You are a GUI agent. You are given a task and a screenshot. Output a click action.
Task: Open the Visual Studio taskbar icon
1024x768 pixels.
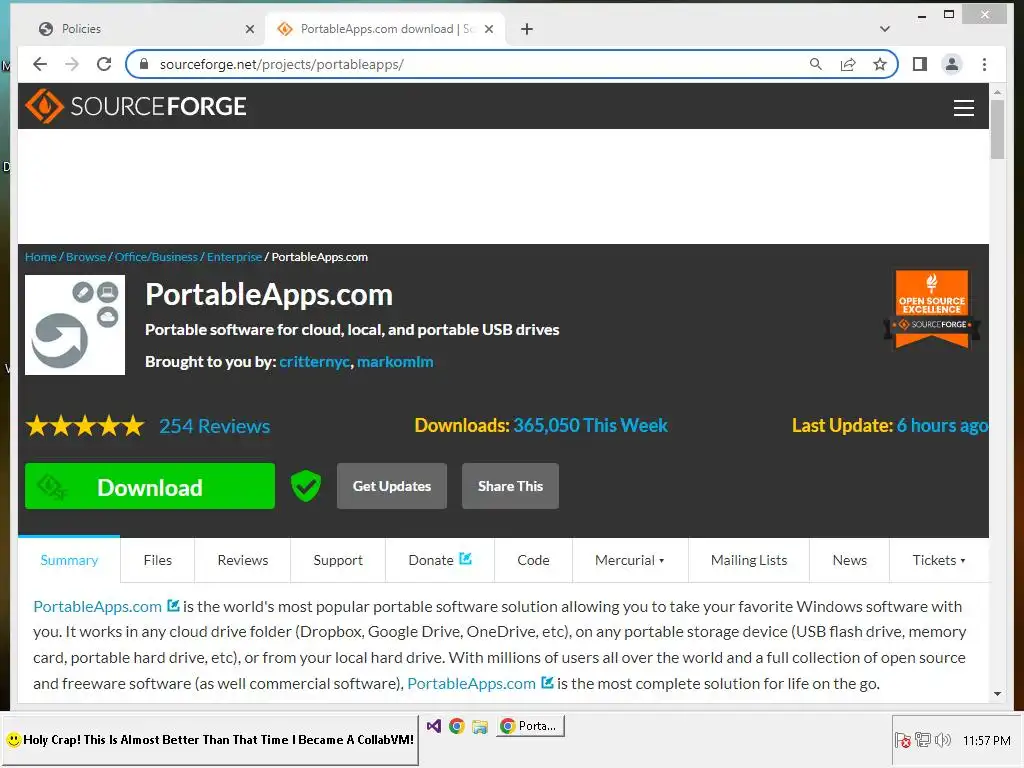coord(434,726)
